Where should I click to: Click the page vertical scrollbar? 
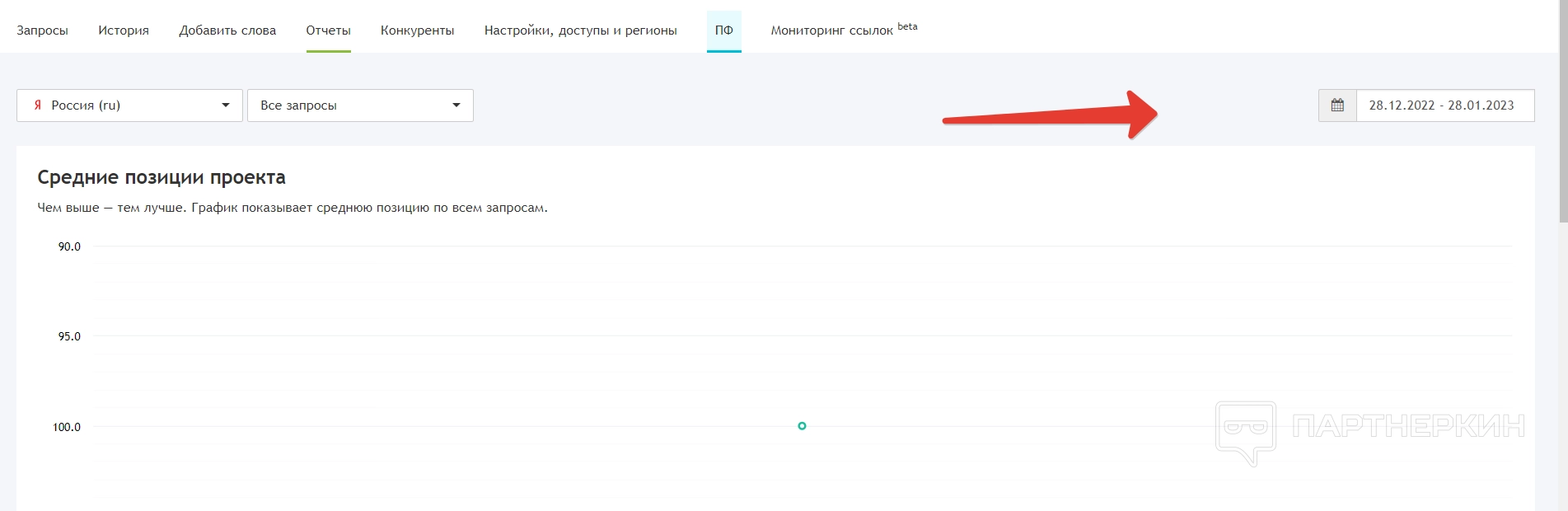click(1563, 111)
